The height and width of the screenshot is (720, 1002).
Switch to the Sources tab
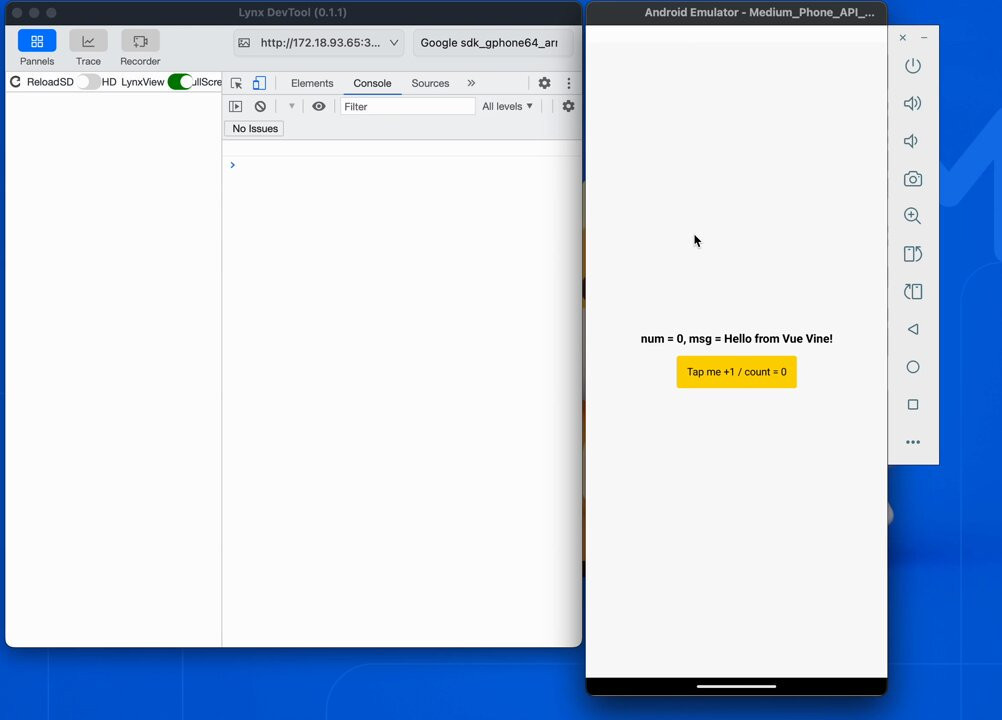[x=430, y=83]
